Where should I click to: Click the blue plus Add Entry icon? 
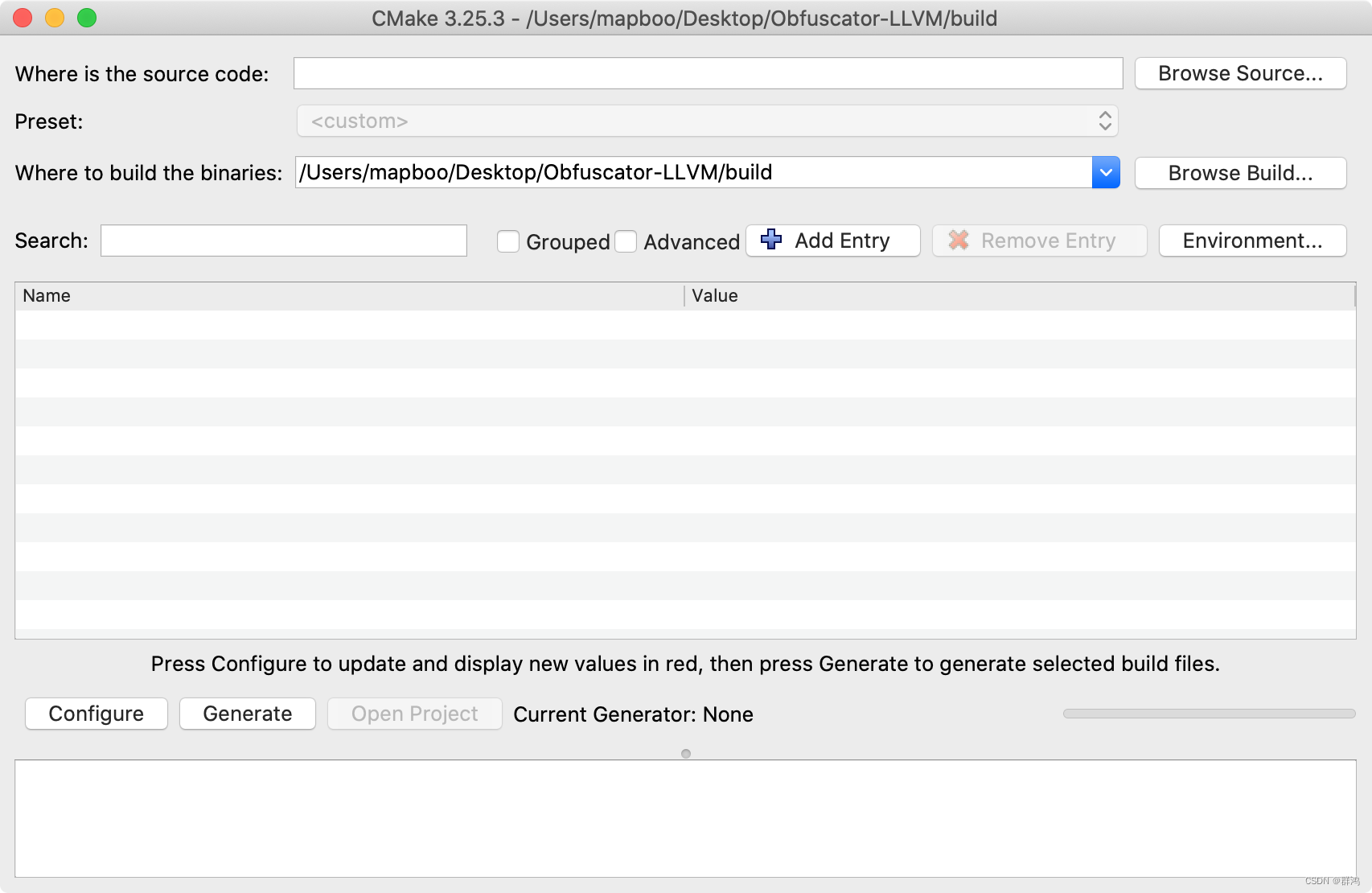[770, 240]
